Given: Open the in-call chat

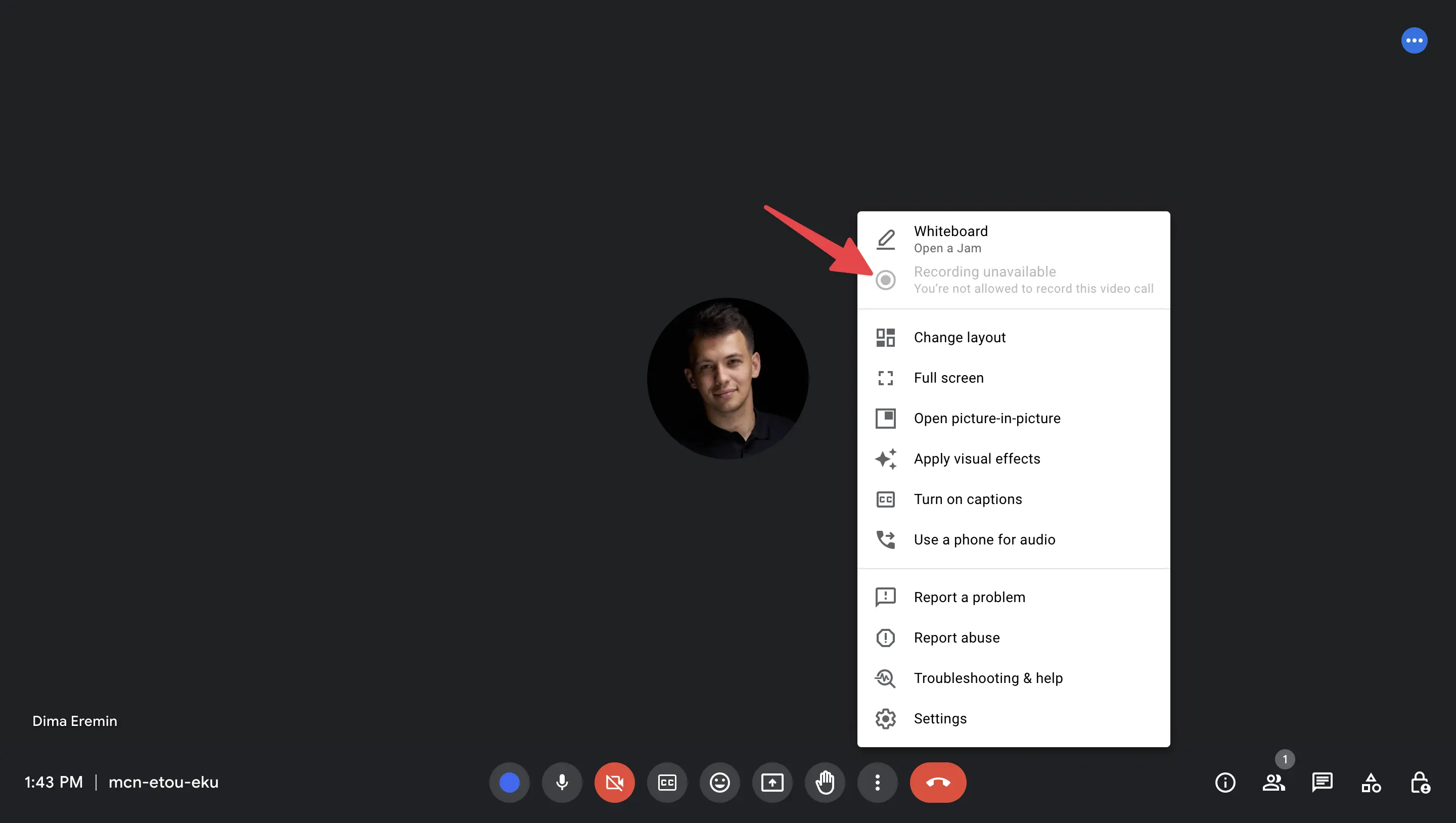Looking at the screenshot, I should [x=1323, y=782].
